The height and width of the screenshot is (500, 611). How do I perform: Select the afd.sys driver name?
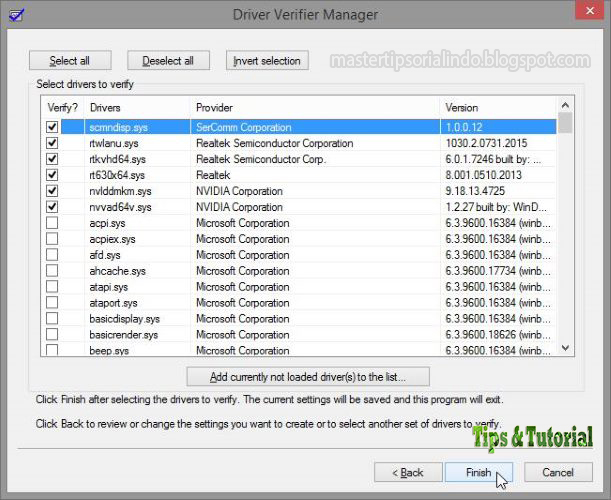click(105, 255)
